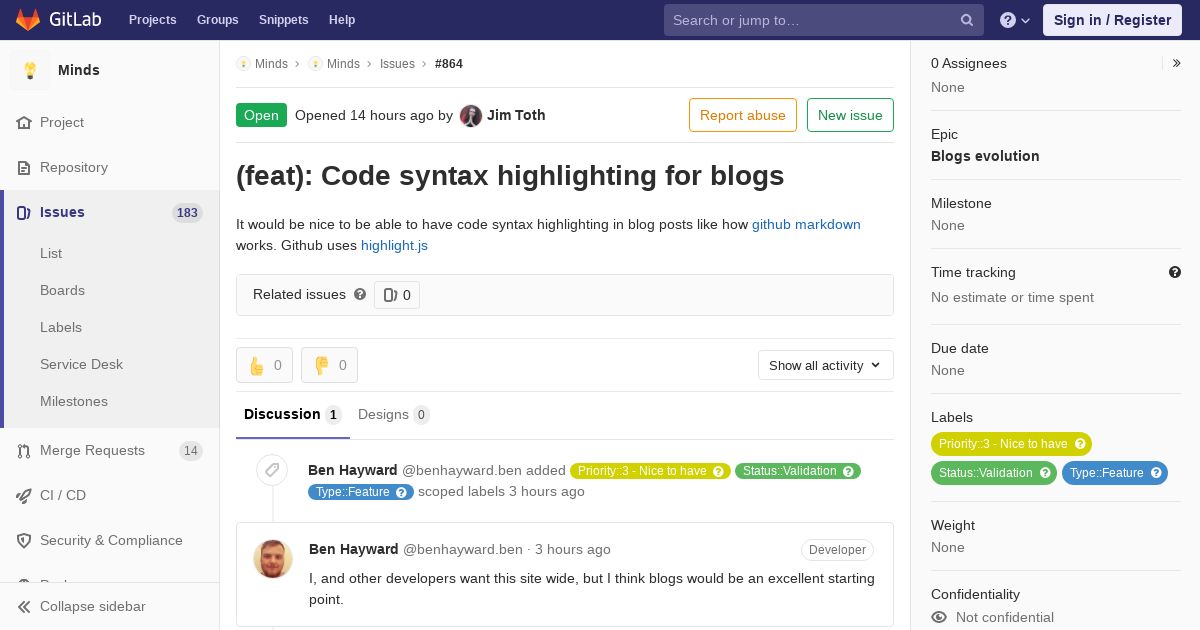Viewport: 1200px width, 630px height.
Task: Open Service Desk in the sidebar
Action: point(81,364)
